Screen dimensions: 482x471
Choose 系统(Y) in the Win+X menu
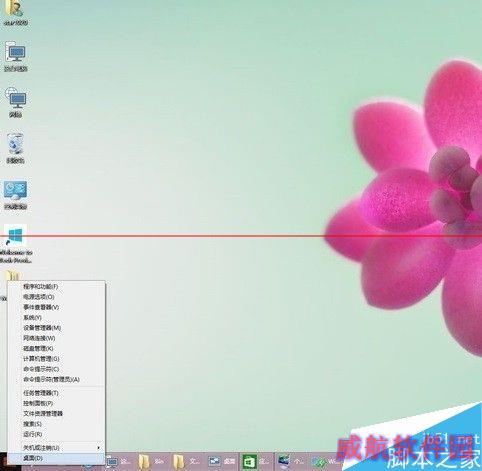coord(56,317)
